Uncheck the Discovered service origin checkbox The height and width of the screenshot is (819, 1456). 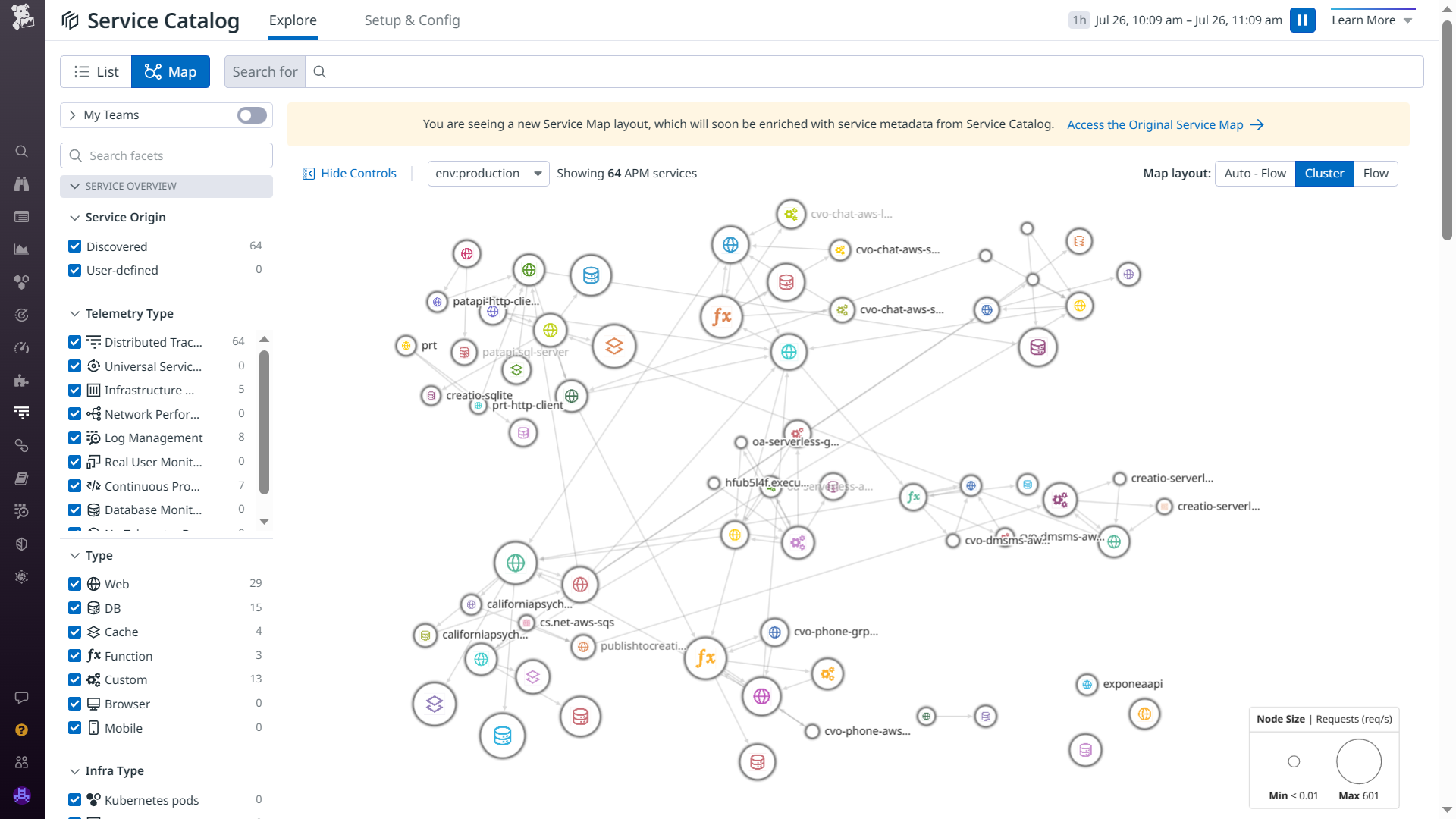pyautogui.click(x=74, y=246)
